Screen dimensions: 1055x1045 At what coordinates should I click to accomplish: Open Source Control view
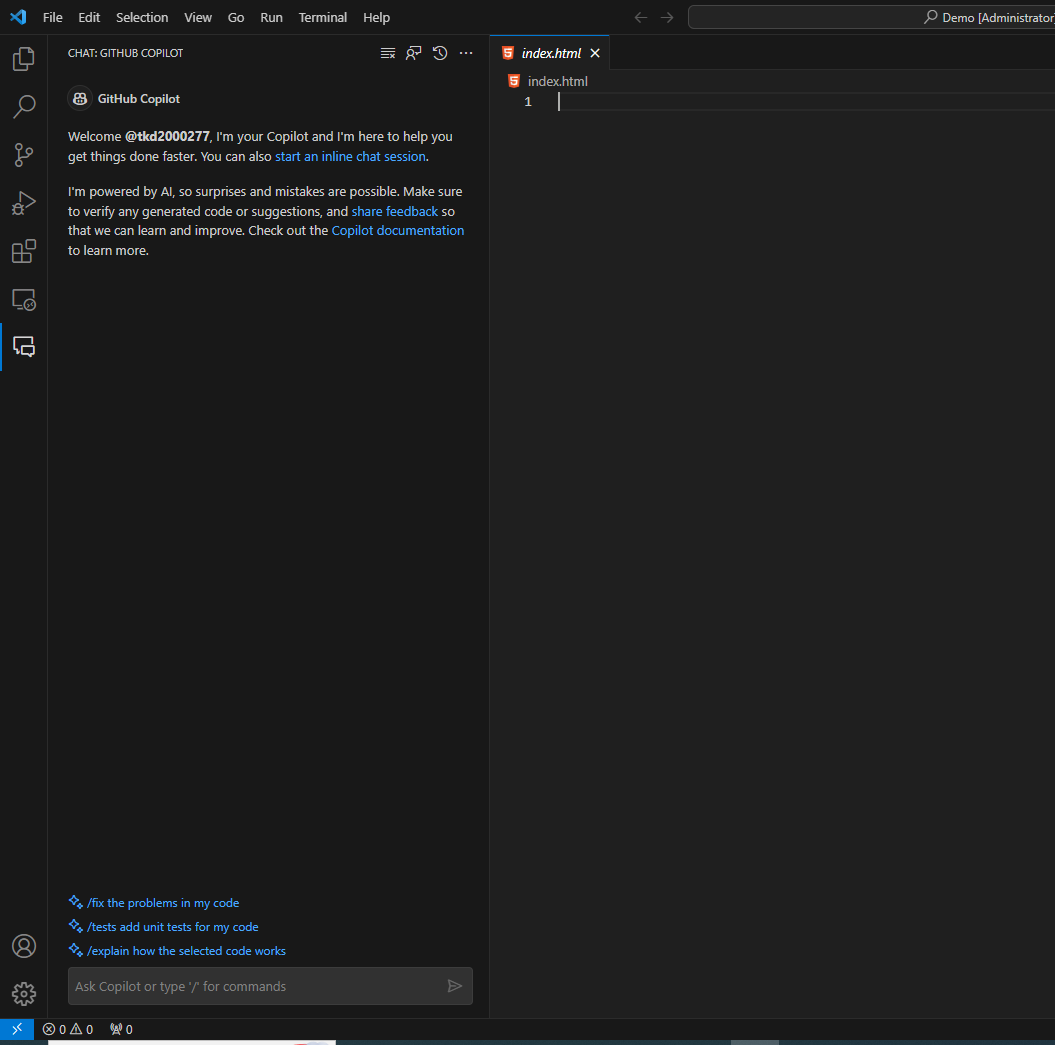[24, 155]
